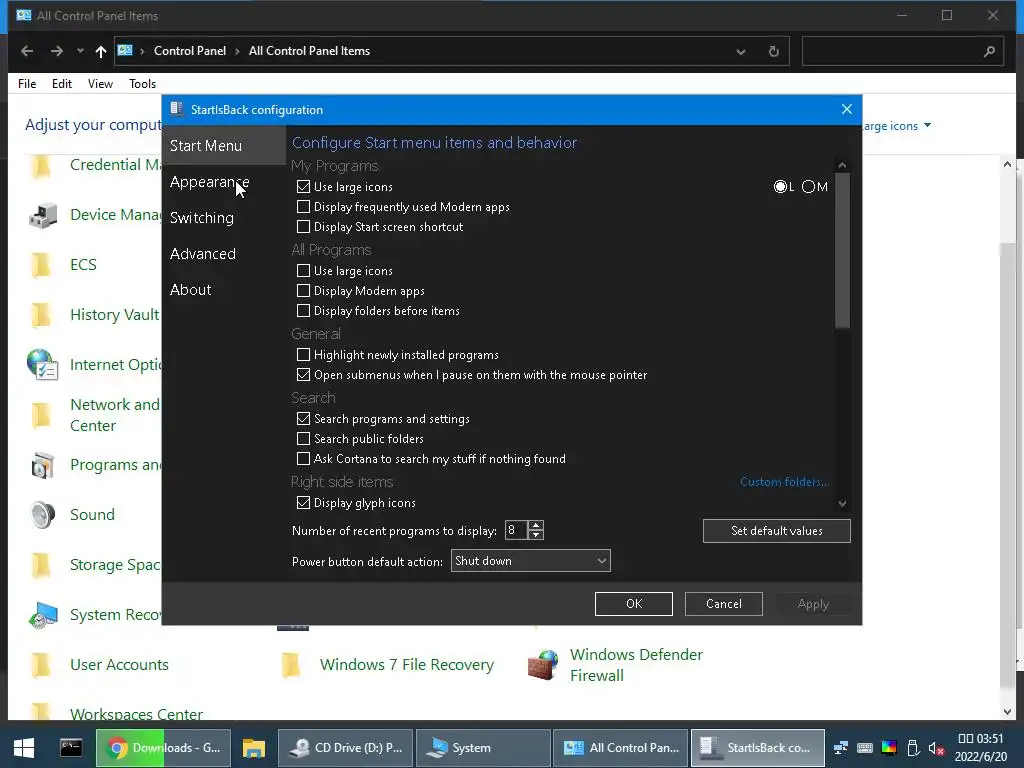Enable Ask Cortana to search option
Viewport: 1024px width, 768px height.
(x=303, y=459)
